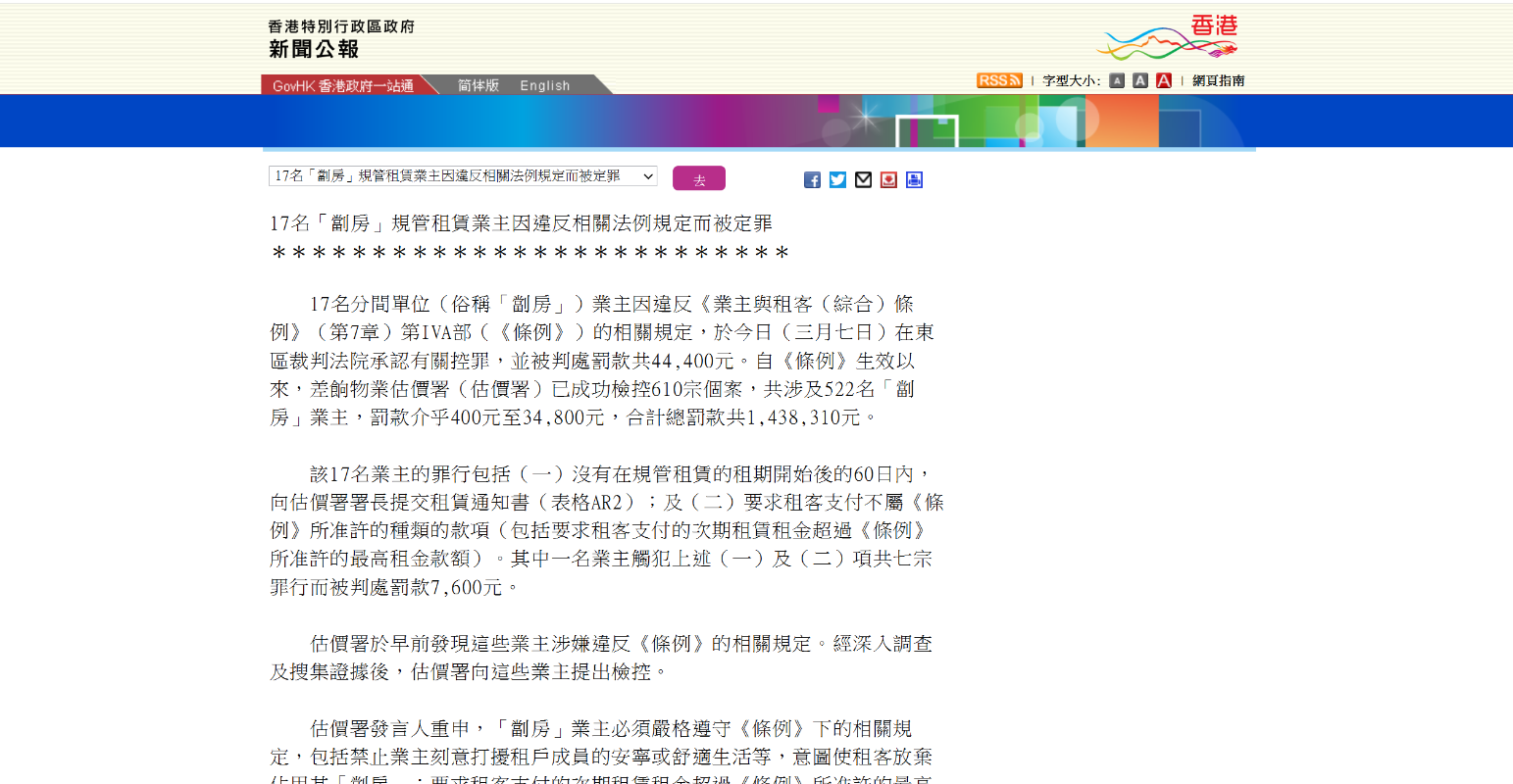Open the 網頁指南 site map link
1513x784 pixels.
[x=1218, y=80]
